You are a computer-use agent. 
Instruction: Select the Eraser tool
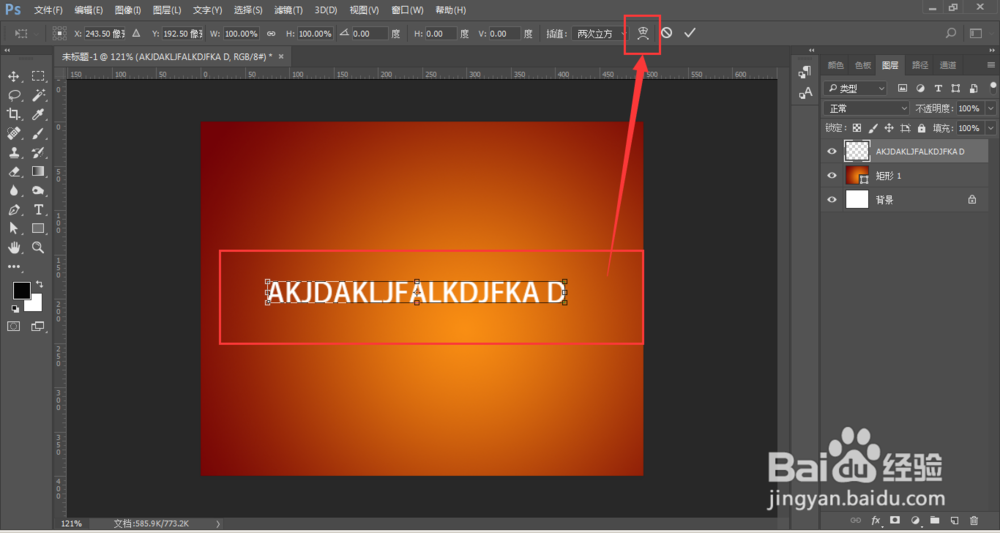tap(13, 172)
